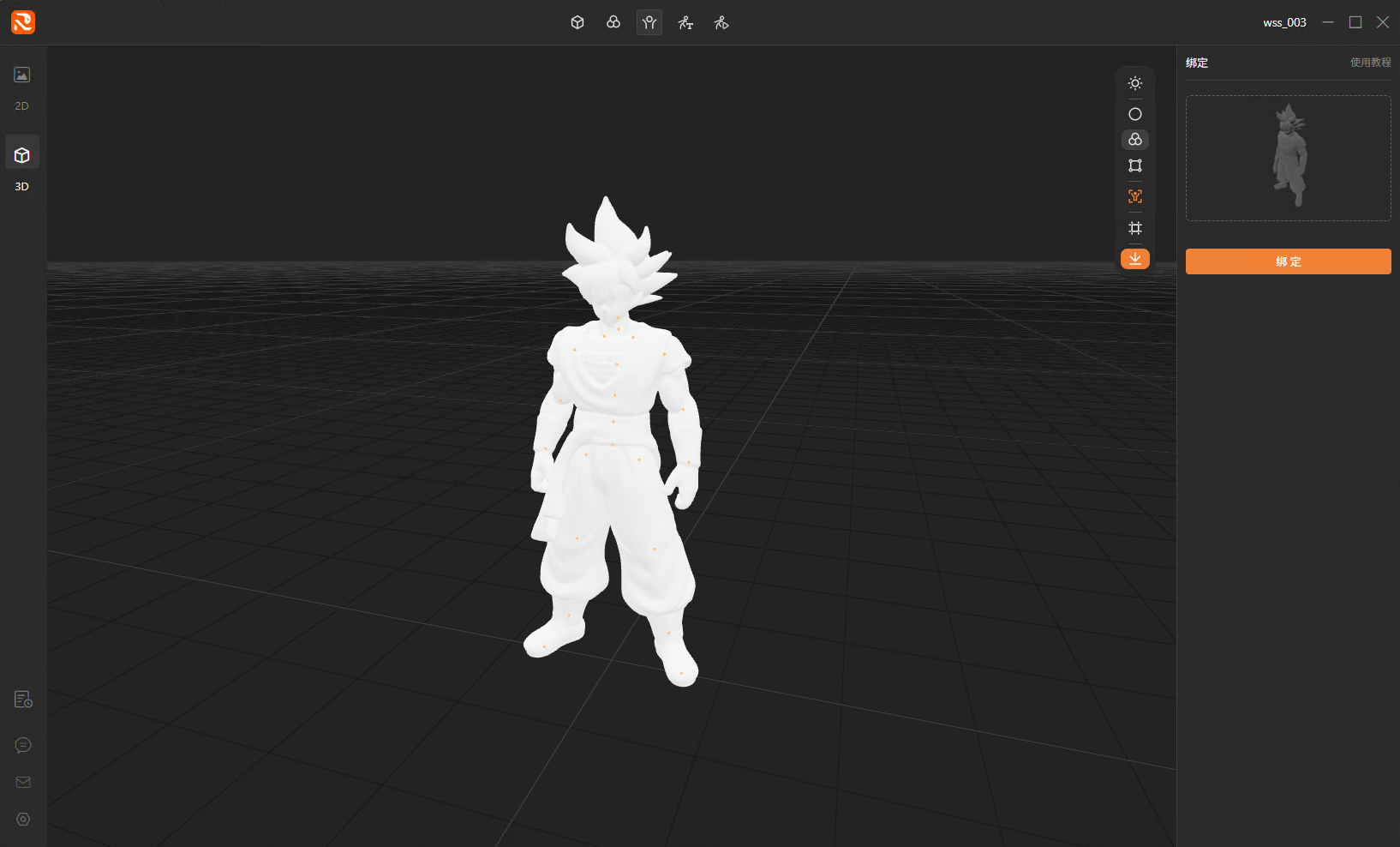Click the orange 绑定 button

pos(1288,261)
